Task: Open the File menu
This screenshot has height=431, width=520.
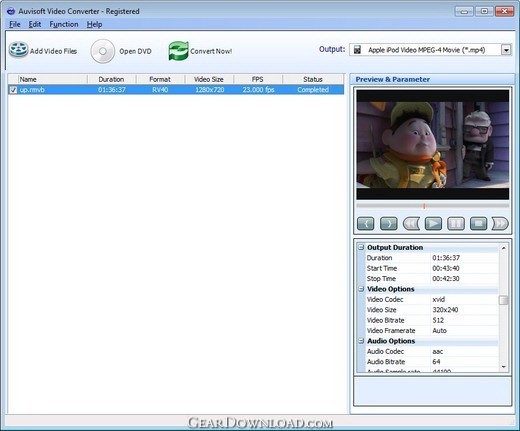Action: pyautogui.click(x=15, y=24)
